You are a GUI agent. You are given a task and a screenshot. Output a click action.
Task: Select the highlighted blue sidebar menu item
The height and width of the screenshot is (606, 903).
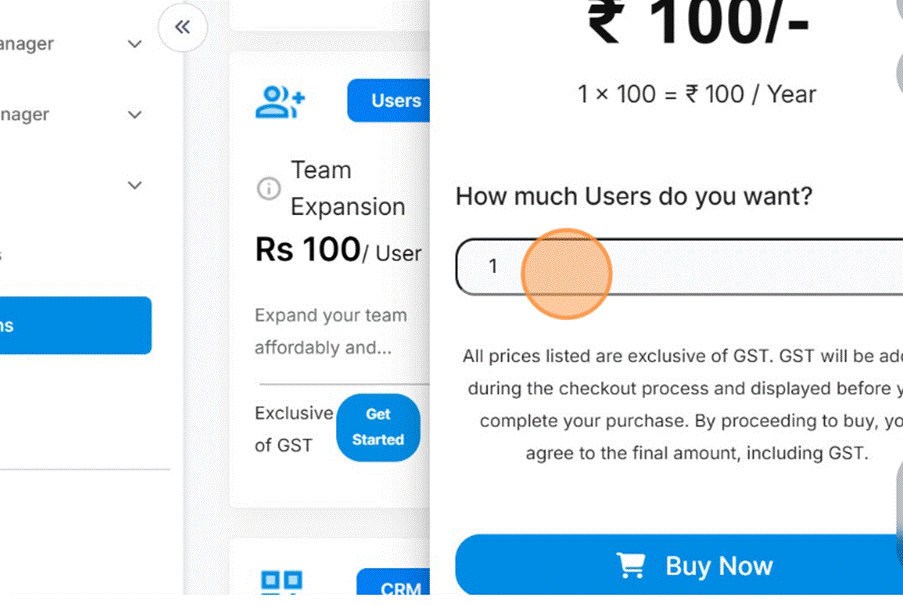click(75, 326)
